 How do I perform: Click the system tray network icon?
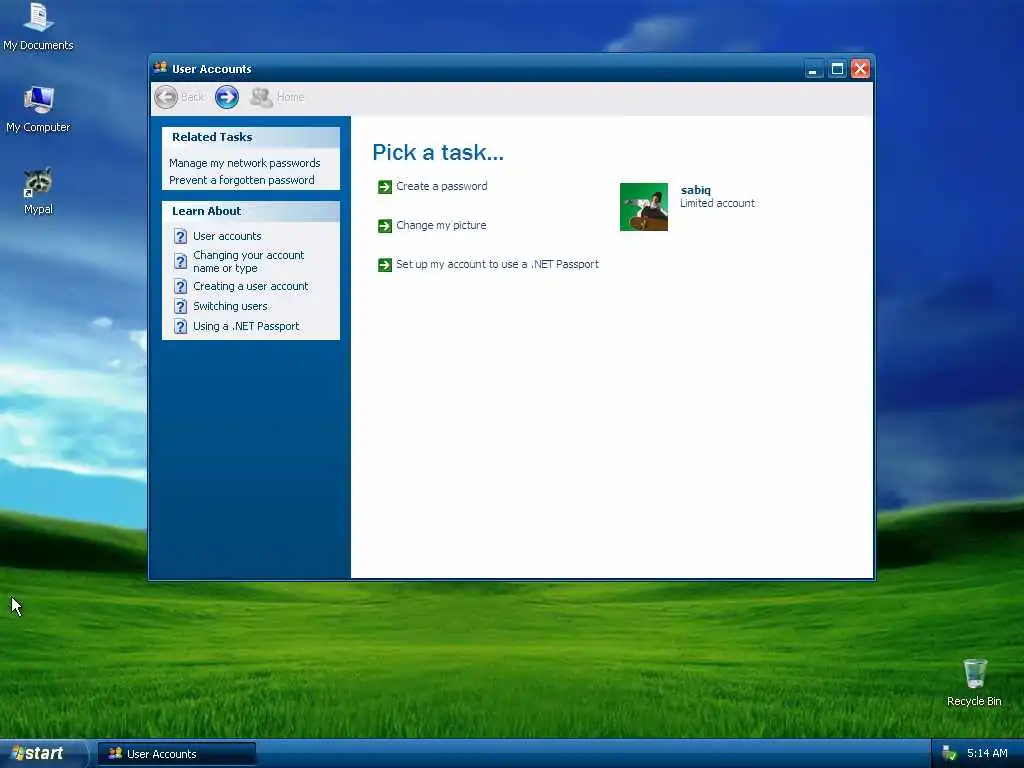[x=949, y=754]
